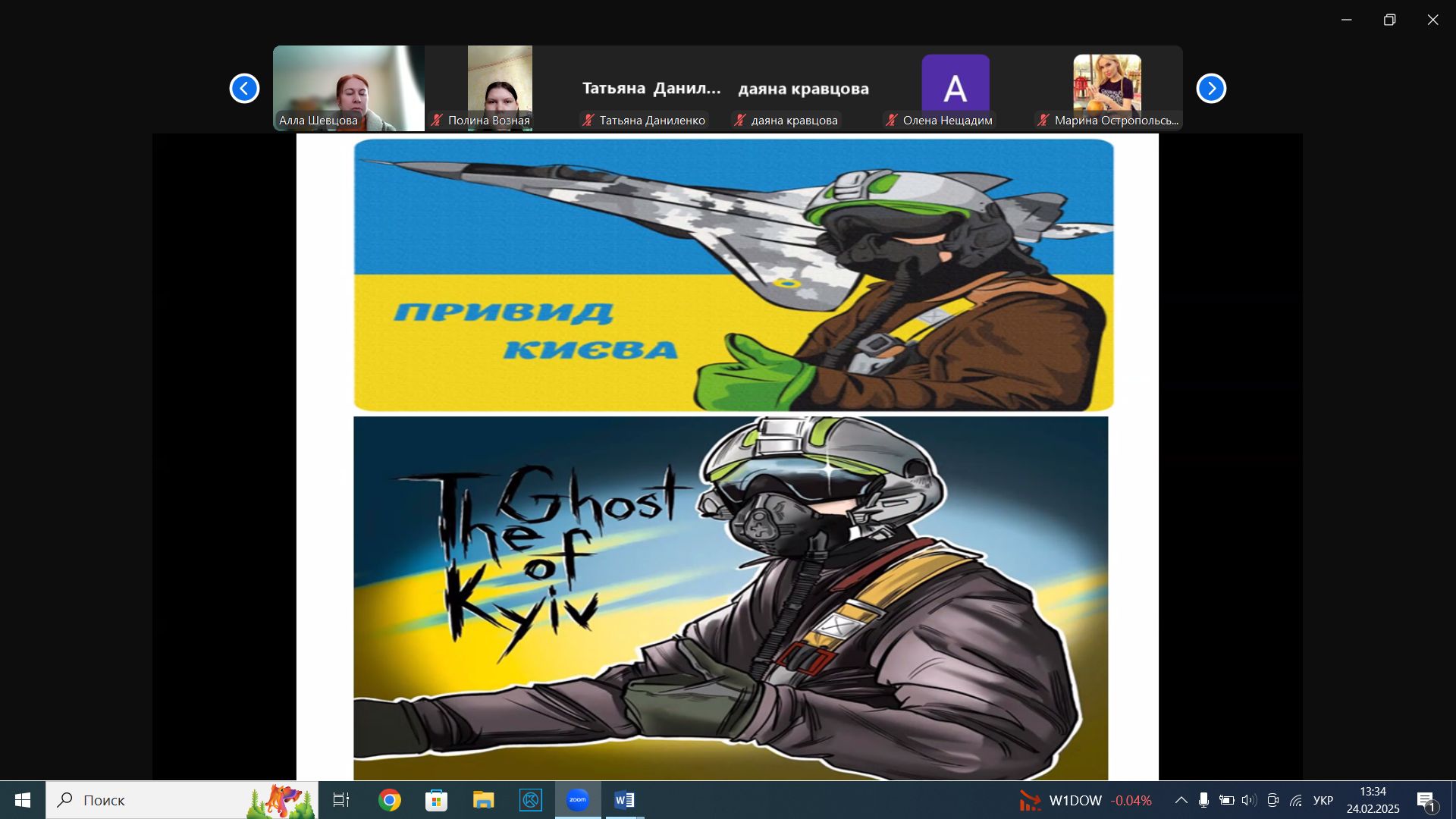
Task: Click the Поиск taskbar search box
Action: (x=182, y=800)
